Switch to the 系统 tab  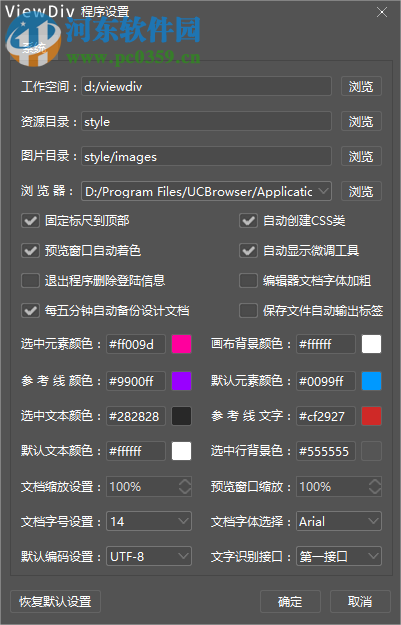34,49
